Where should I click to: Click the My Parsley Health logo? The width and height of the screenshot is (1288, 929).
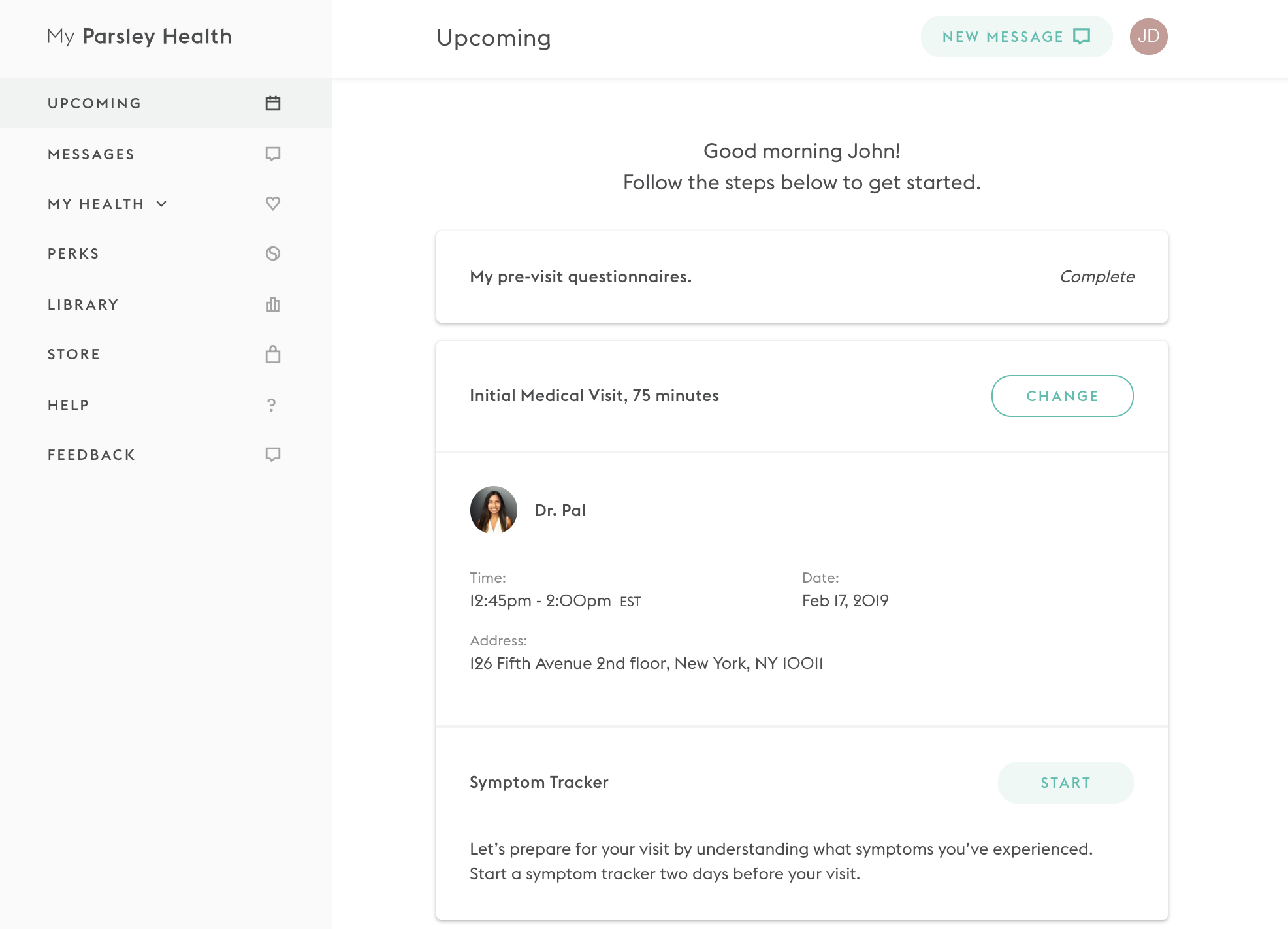[x=139, y=37]
